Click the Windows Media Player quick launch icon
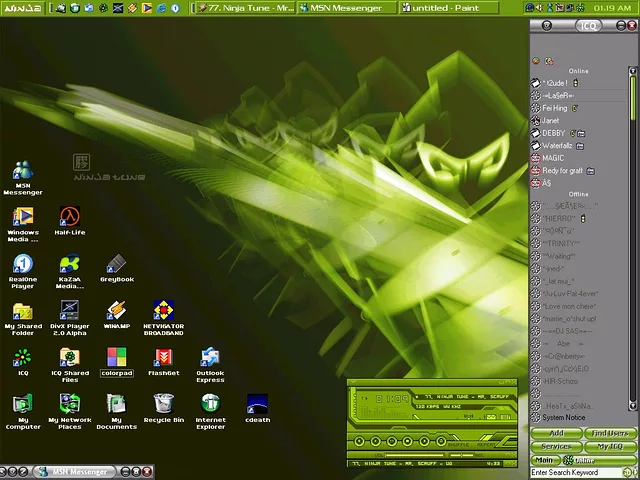Viewport: 640px width, 480px height. [147, 7]
